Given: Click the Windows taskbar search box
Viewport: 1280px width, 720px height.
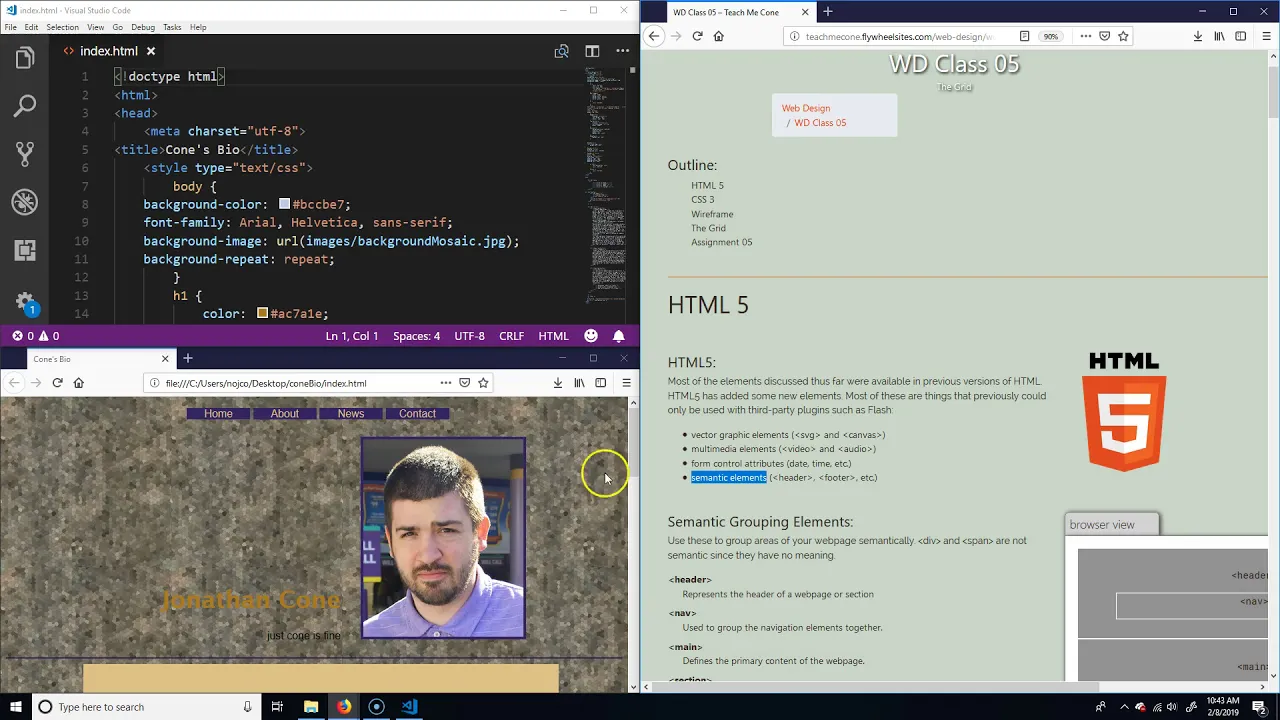Looking at the screenshot, I should point(145,707).
